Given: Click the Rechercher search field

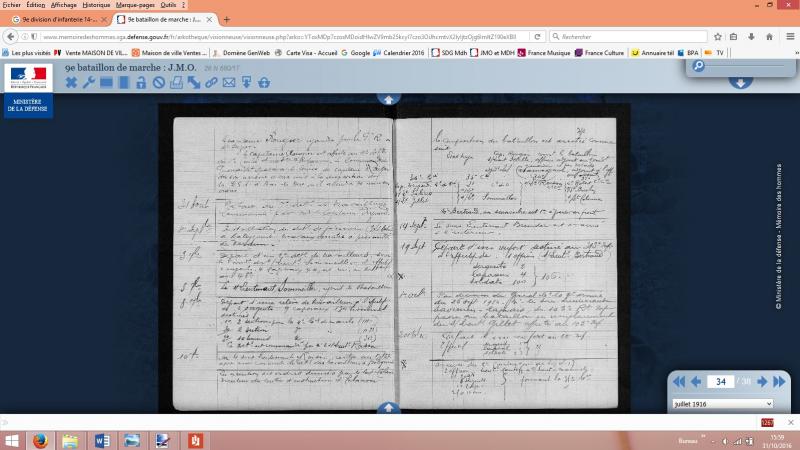Looking at the screenshot, I should (x=628, y=37).
